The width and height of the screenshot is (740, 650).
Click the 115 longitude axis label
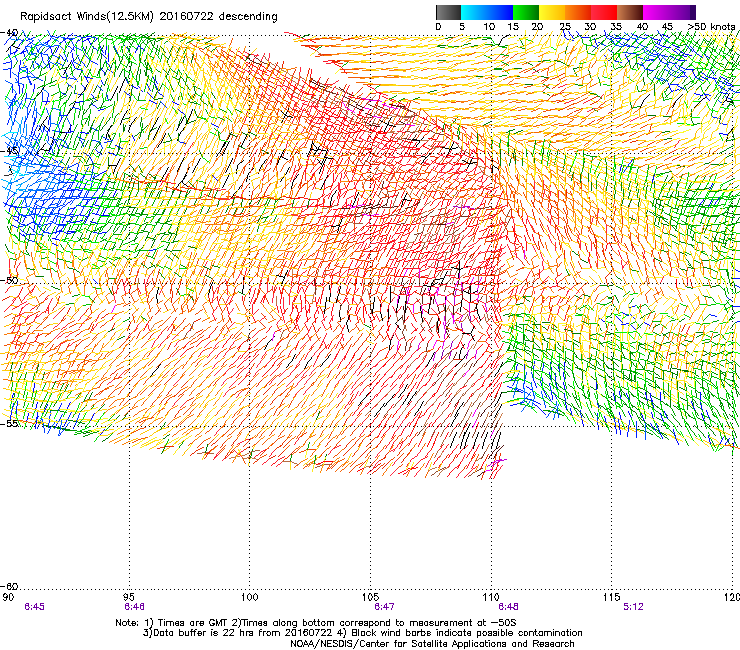(x=612, y=597)
